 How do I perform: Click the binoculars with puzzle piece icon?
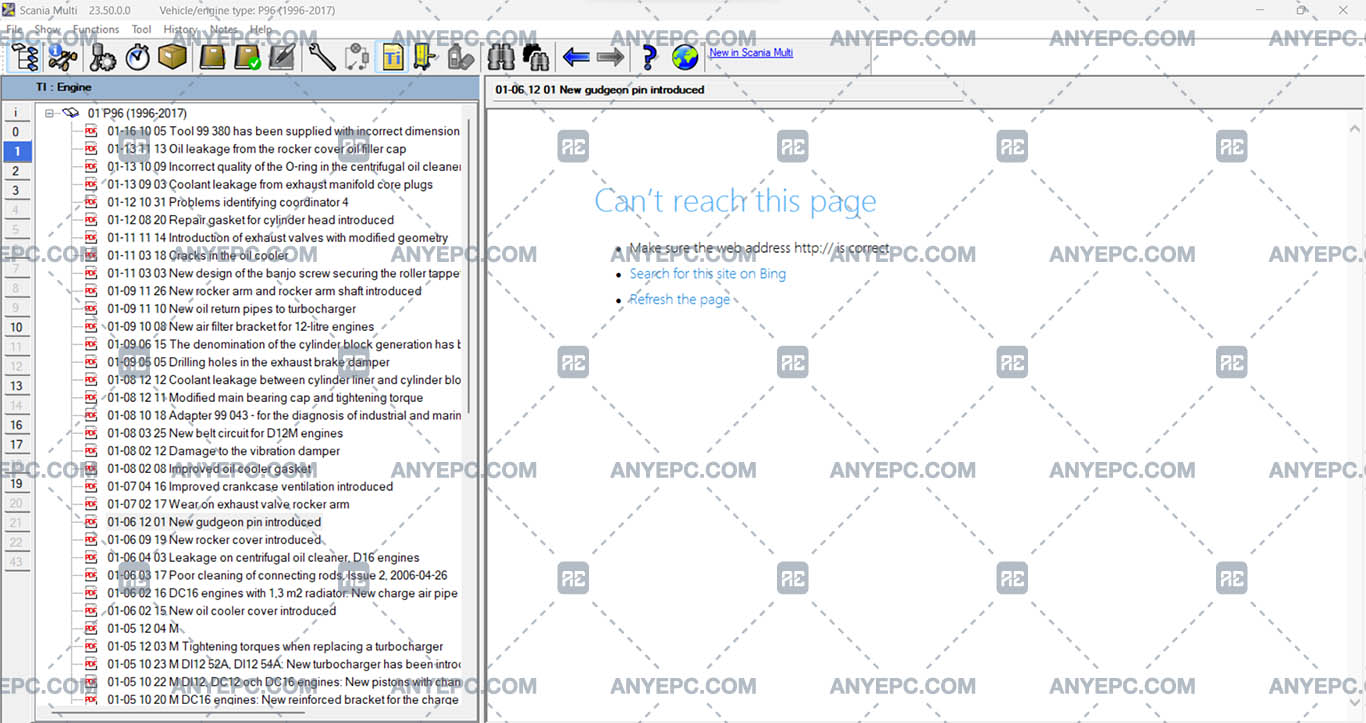(x=536, y=57)
